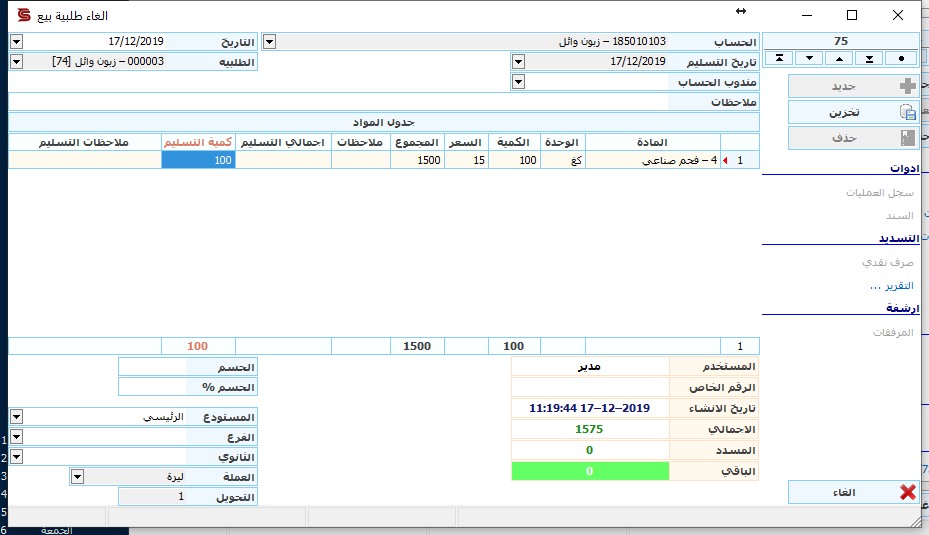This screenshot has height=535, width=929.
Task: Click the red X icon on الغاء
Action: point(907,492)
